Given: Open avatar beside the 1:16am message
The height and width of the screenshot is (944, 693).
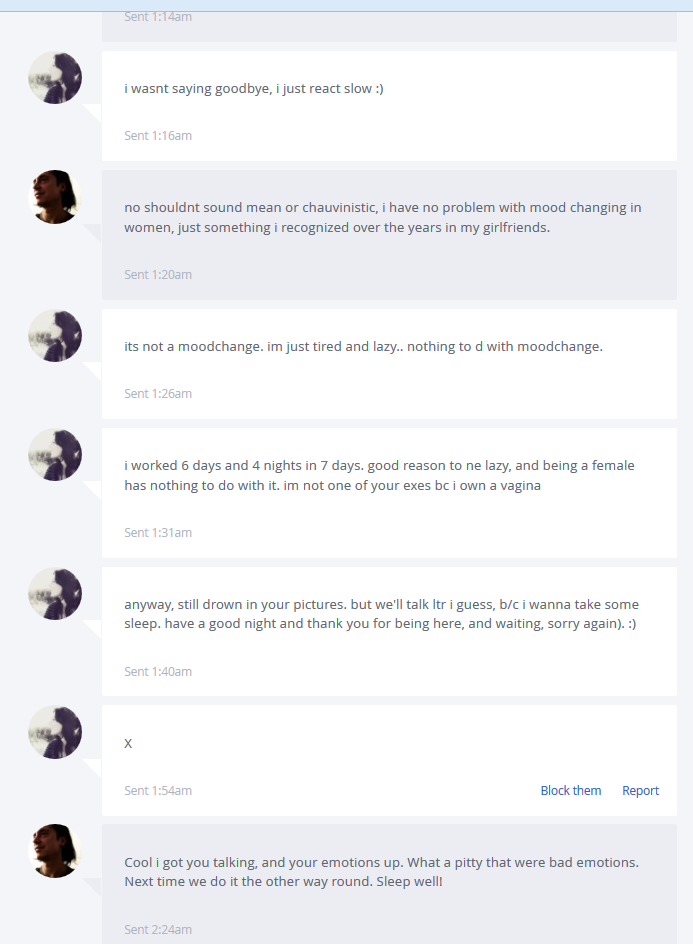Looking at the screenshot, I should click(x=55, y=78).
